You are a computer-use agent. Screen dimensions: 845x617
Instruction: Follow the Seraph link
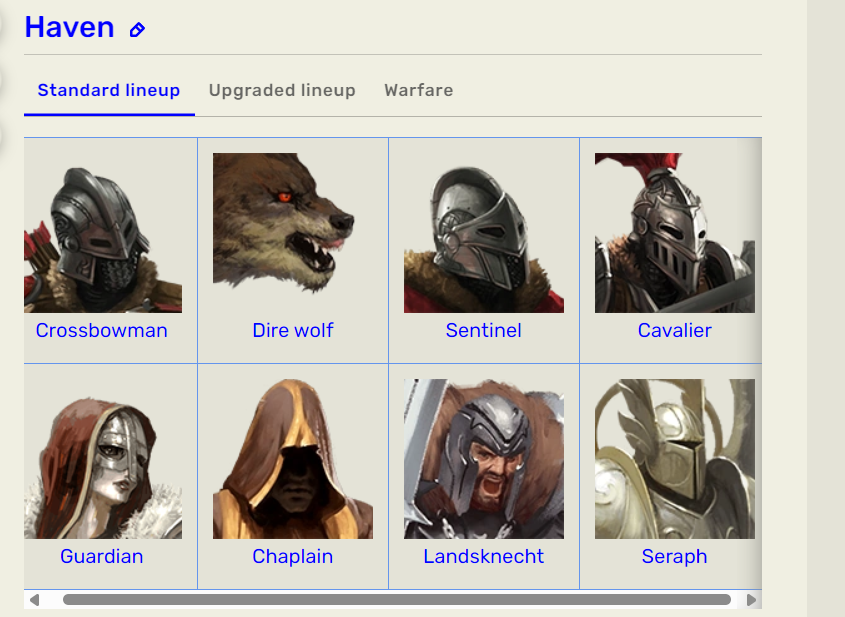click(x=675, y=556)
